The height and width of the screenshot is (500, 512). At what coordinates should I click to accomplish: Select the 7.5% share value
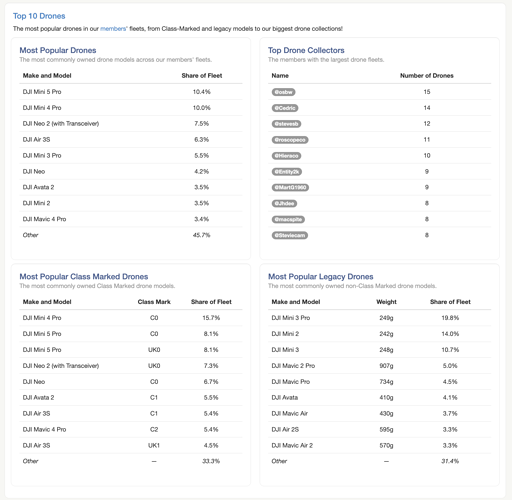[x=202, y=124]
